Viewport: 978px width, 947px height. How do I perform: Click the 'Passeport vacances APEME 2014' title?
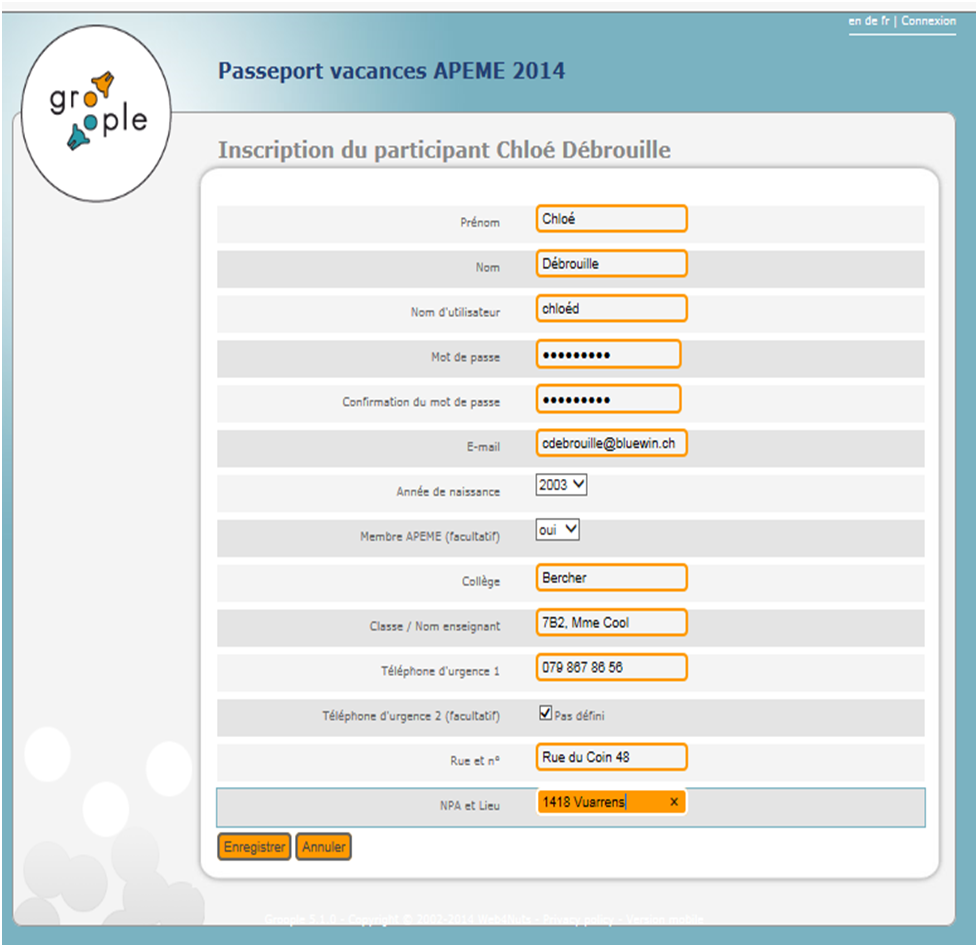point(391,70)
